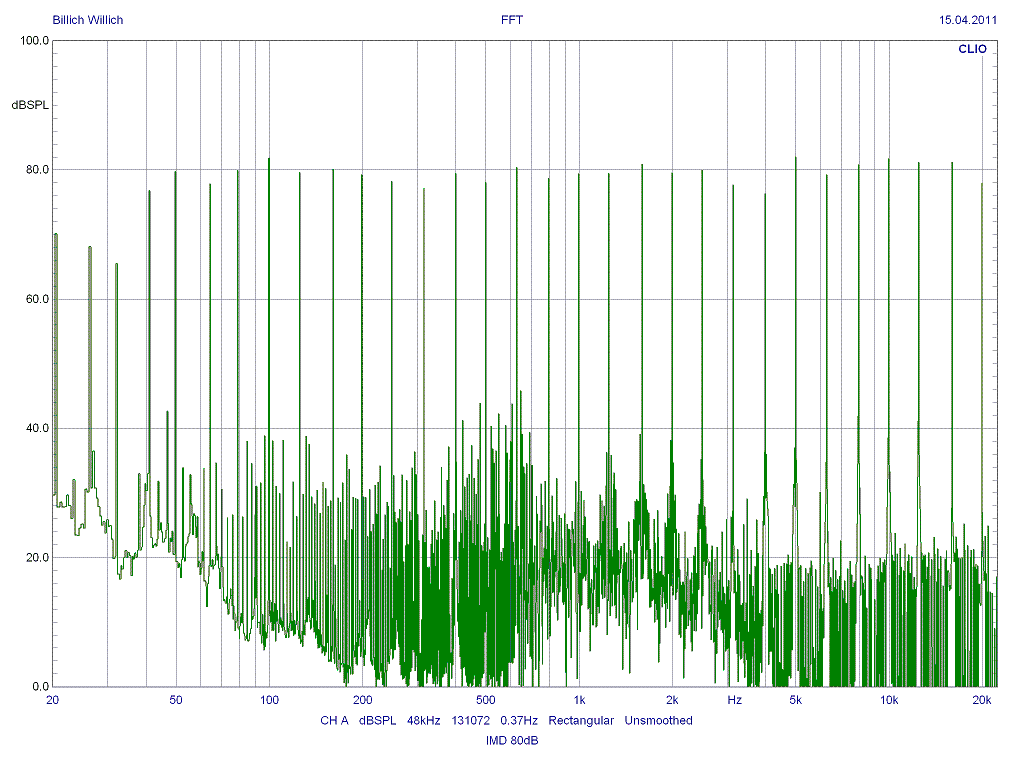
Task: Select the 100.0 y-axis tick label
Action: [35, 41]
